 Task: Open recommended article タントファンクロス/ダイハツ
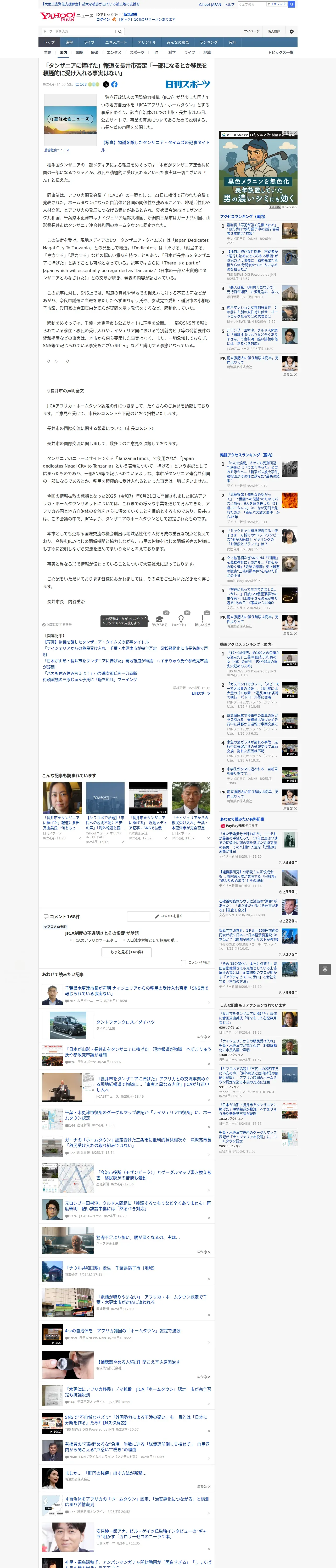pyautogui.click(x=126, y=1023)
